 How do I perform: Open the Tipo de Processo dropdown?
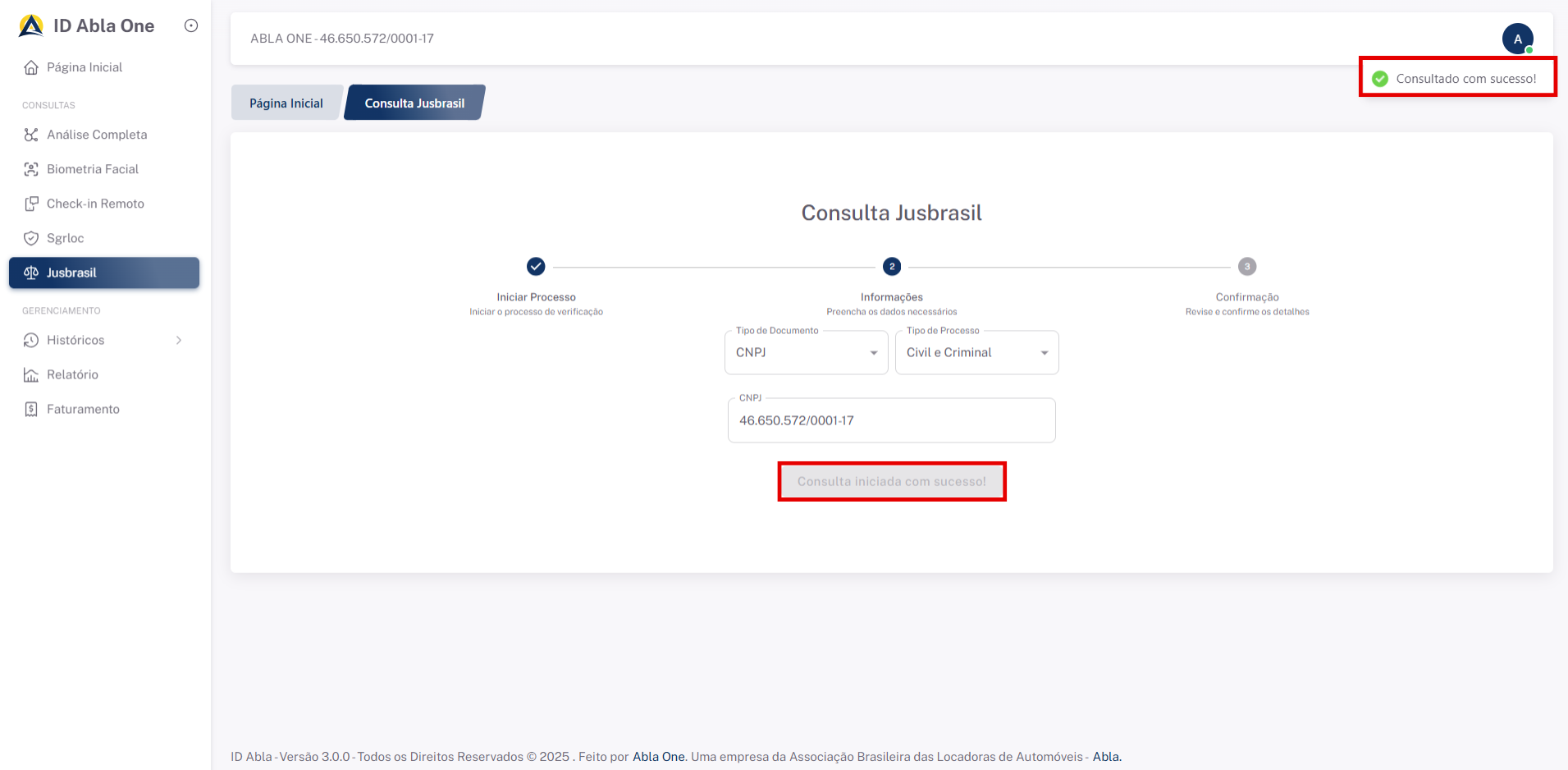(x=976, y=353)
